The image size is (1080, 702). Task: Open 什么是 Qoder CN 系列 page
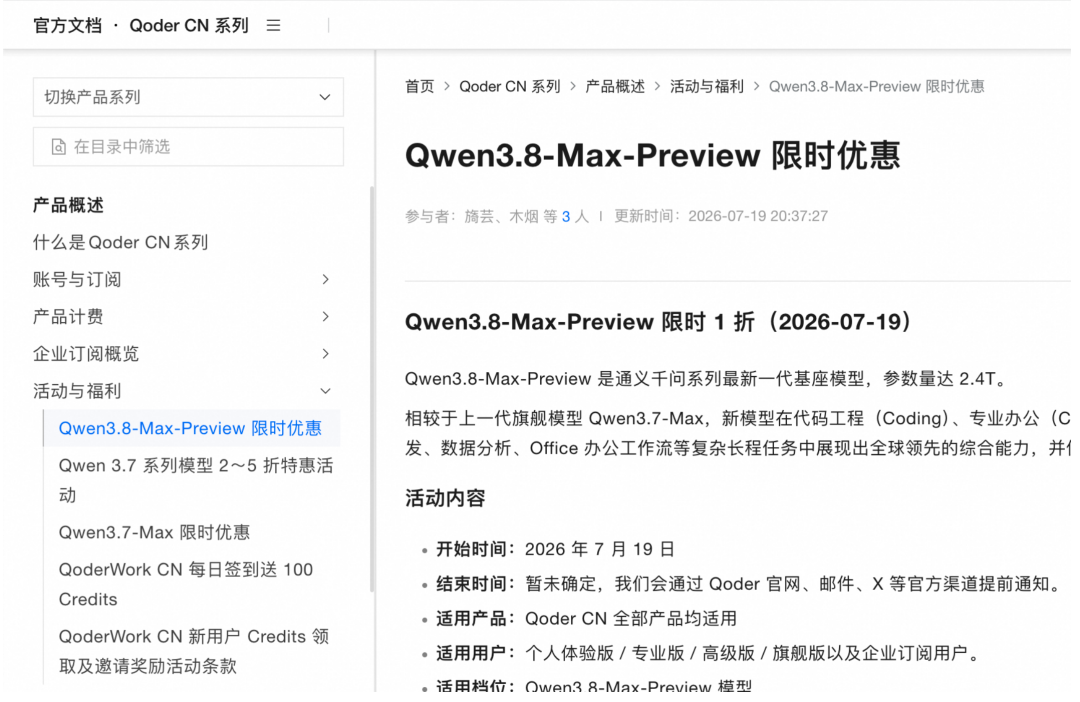pyautogui.click(x=121, y=242)
